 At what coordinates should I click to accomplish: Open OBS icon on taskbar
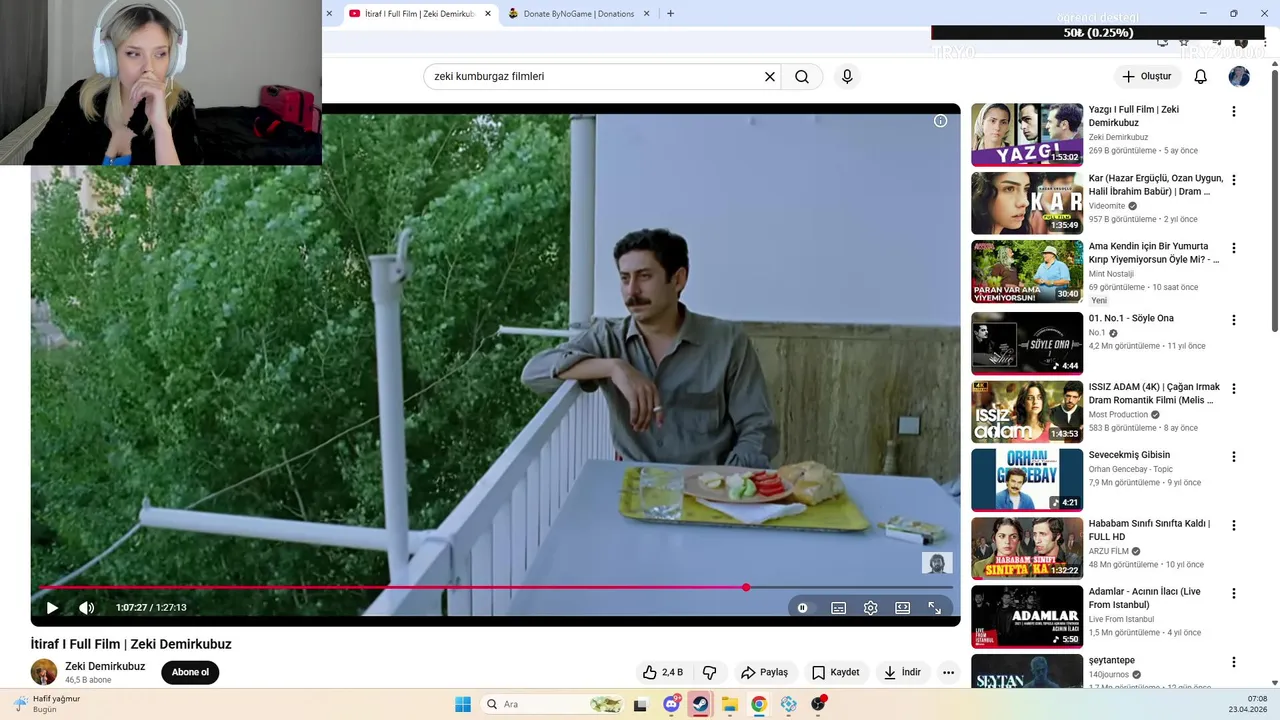click(818, 704)
